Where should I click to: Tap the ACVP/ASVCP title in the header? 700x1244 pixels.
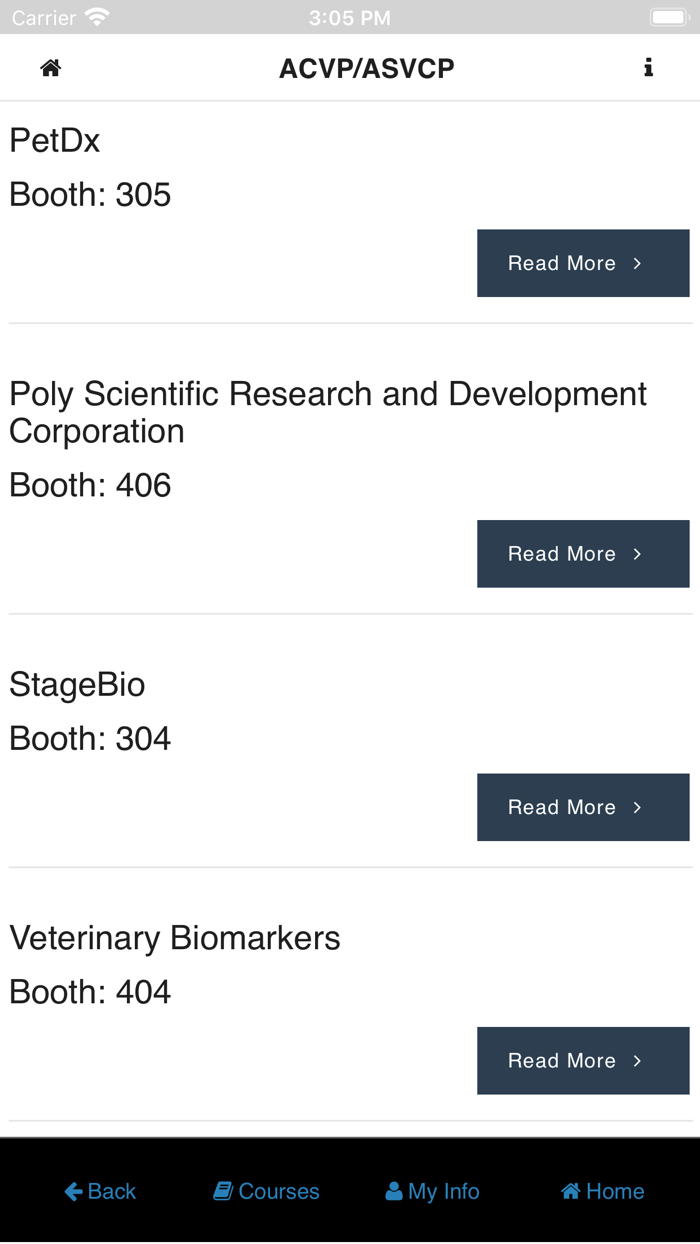click(x=367, y=67)
